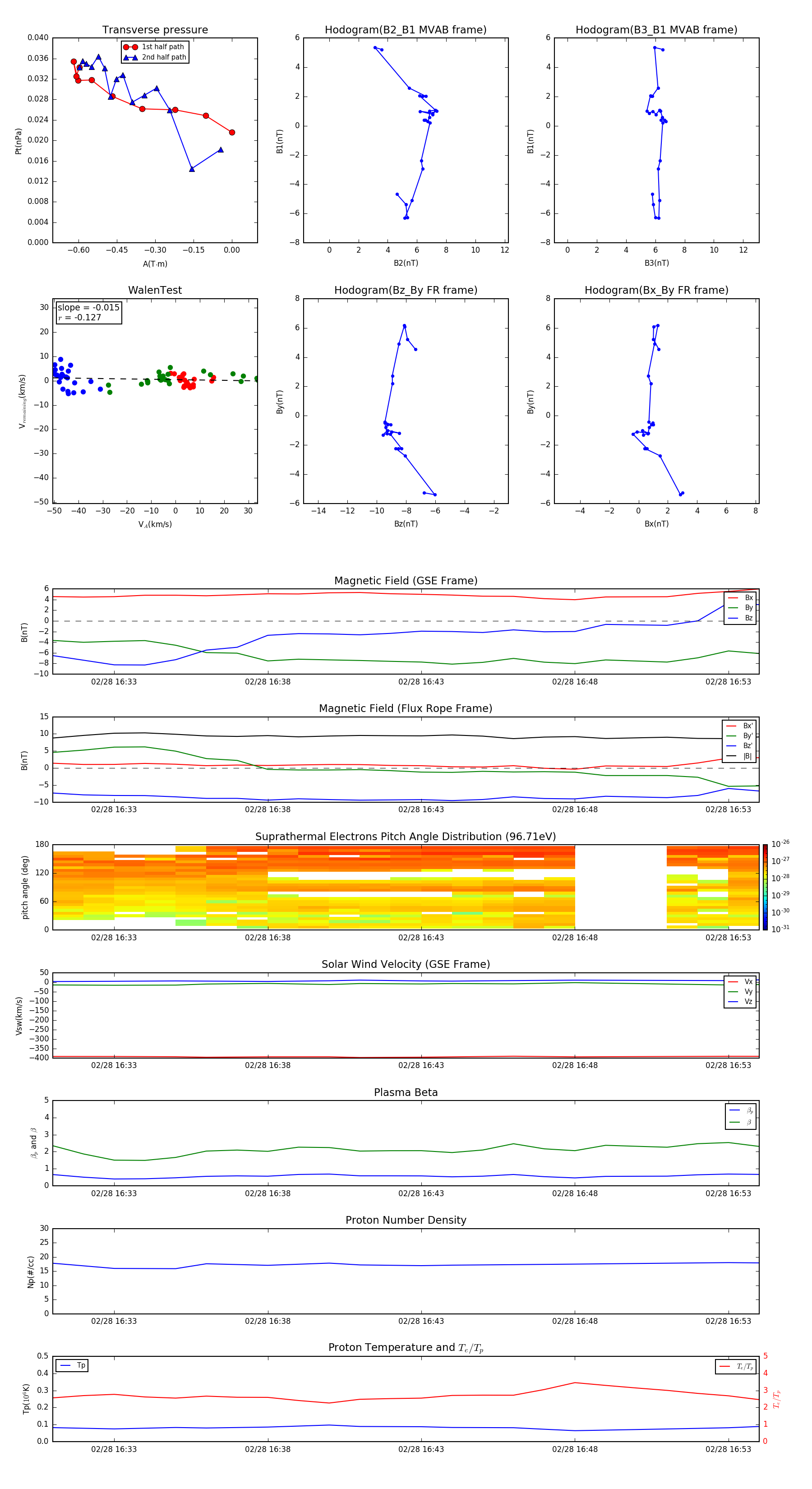Image resolution: width=812 pixels, height=1489 pixels.
Task: Click the "B2(nT)" x-axis label
Action: (x=406, y=263)
